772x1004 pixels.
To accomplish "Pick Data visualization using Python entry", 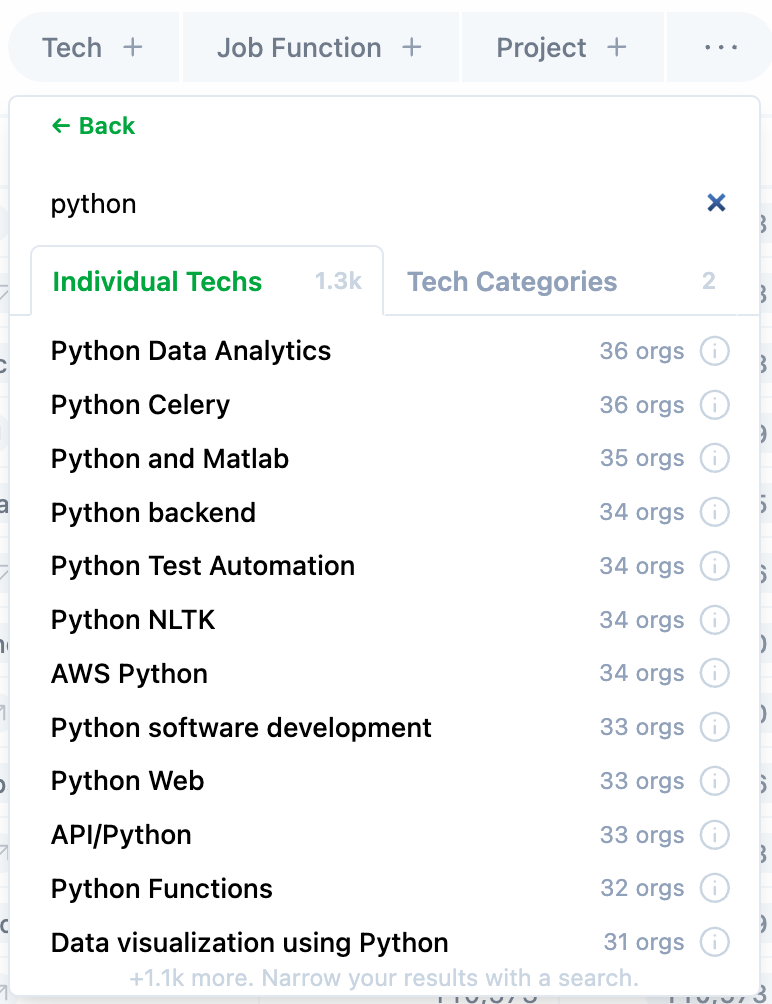I will [x=249, y=943].
